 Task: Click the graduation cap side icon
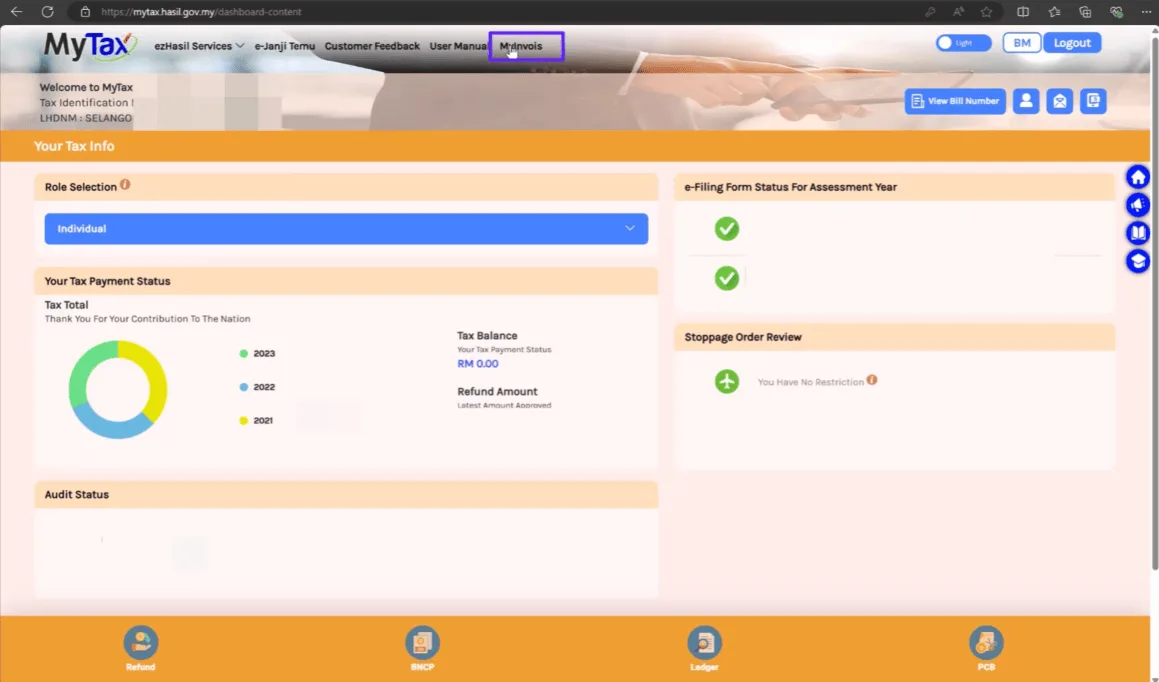pos(1138,262)
